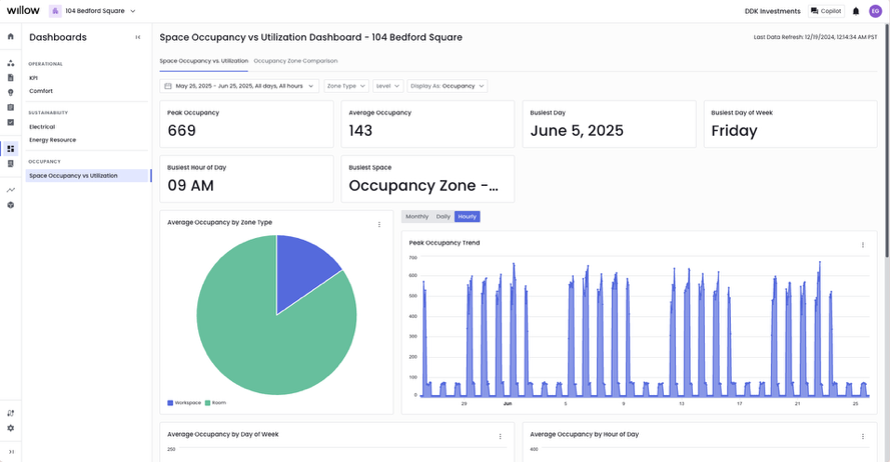Image resolution: width=895 pixels, height=467 pixels.
Task: Open the date range filter dropdown
Action: (x=239, y=86)
